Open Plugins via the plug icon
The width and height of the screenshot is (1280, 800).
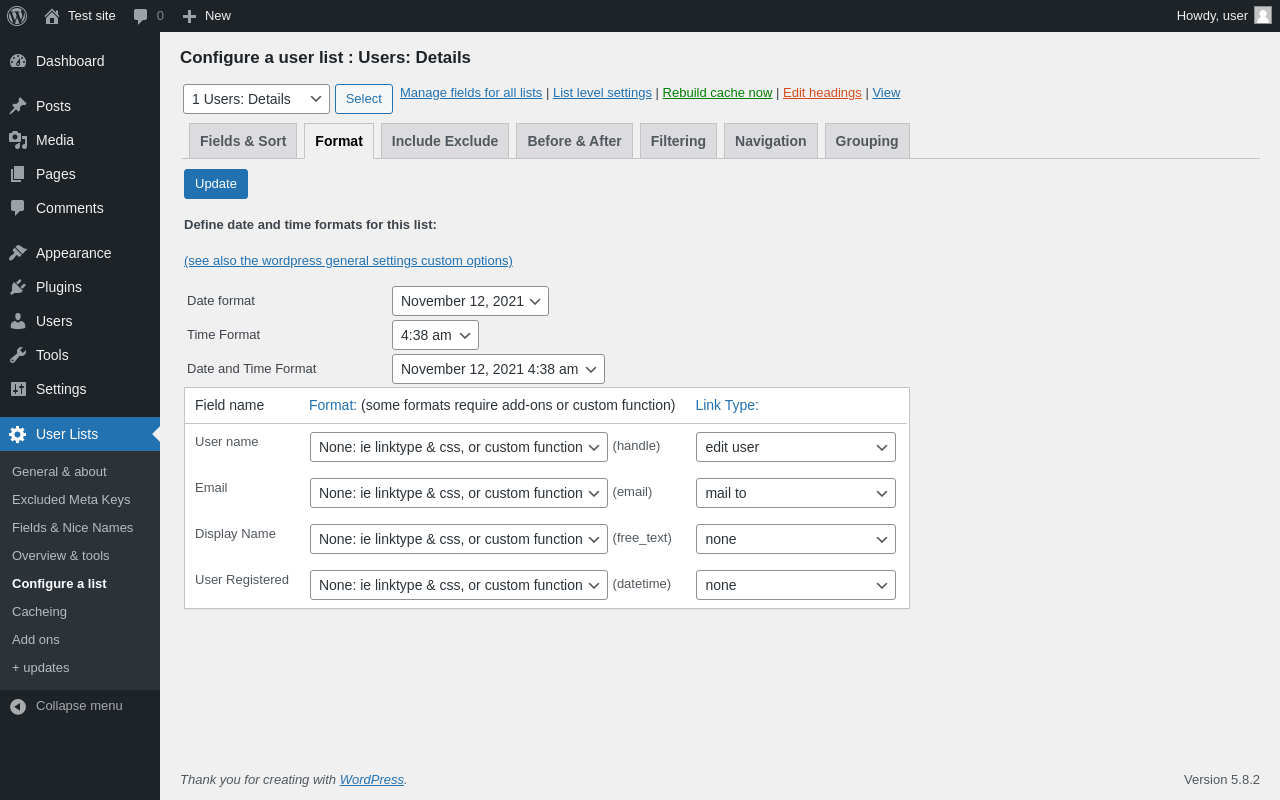click(18, 287)
